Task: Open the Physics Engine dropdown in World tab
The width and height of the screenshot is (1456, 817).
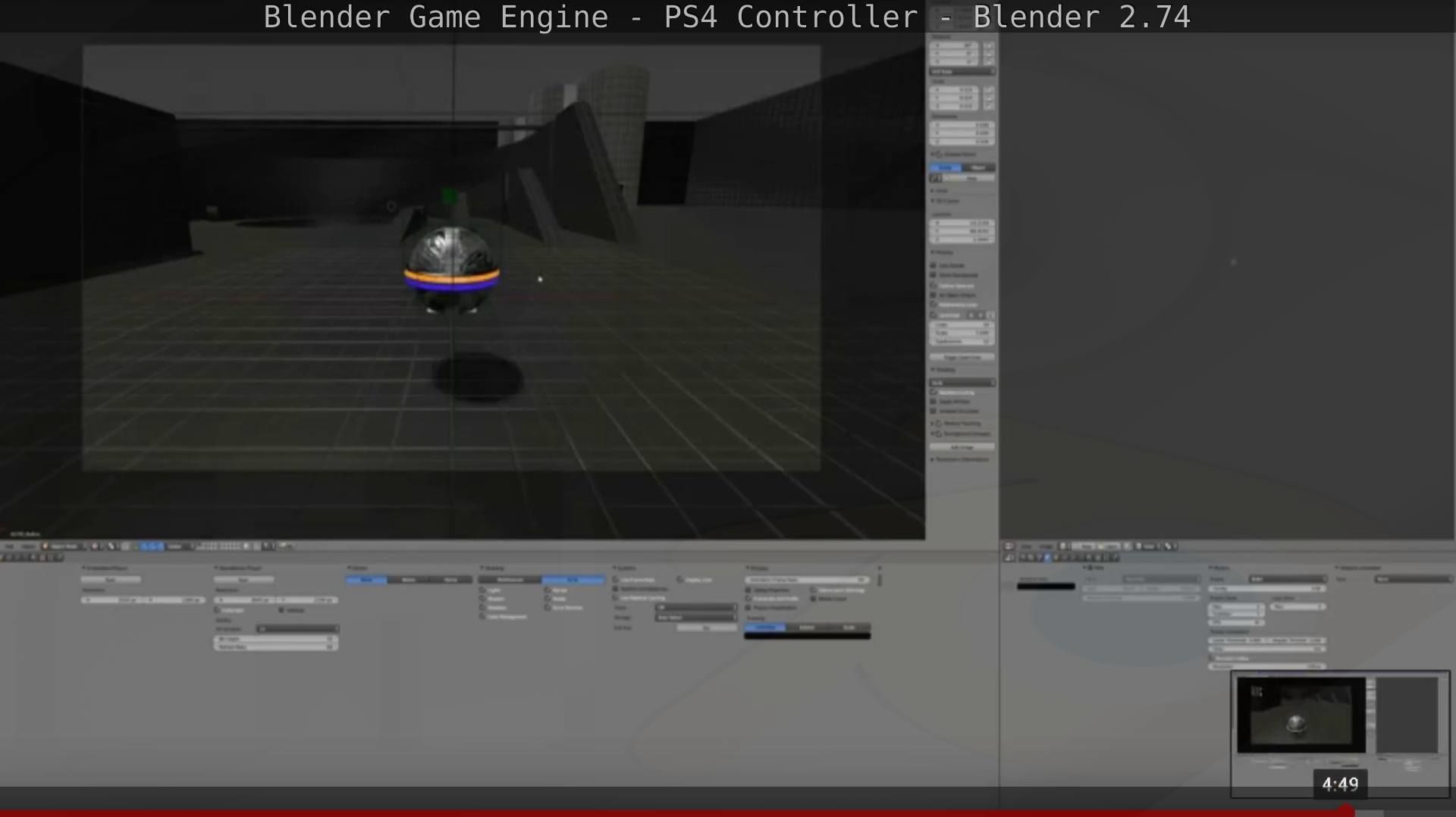Action: click(1288, 579)
